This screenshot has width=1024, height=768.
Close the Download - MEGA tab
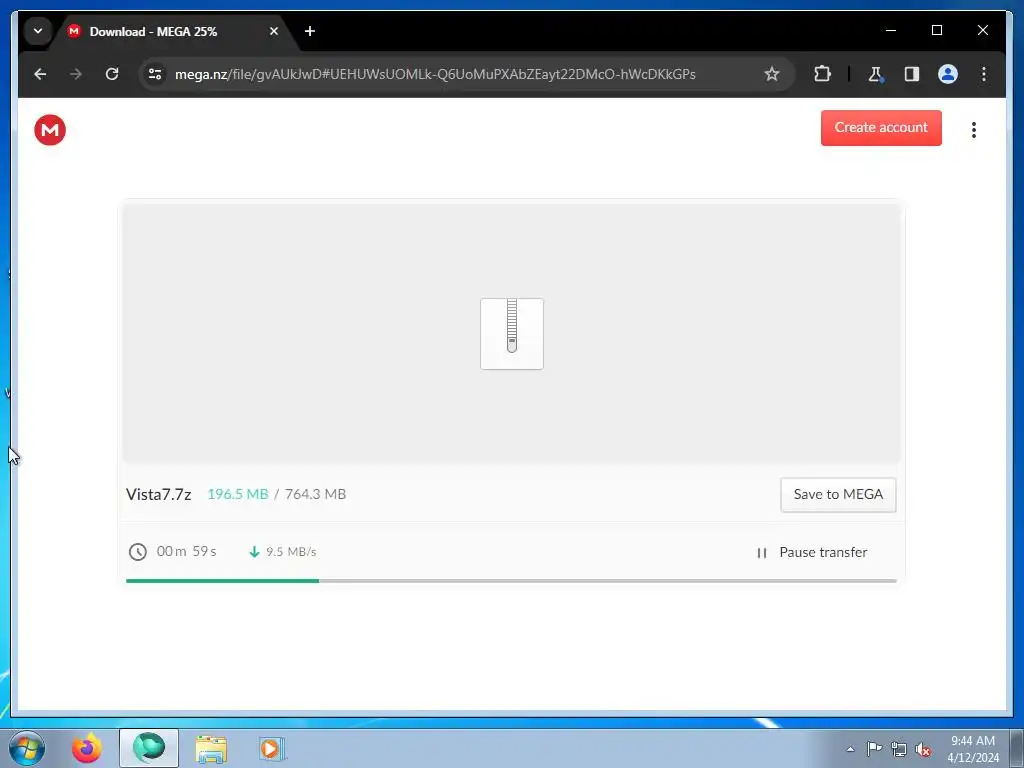[x=274, y=31]
